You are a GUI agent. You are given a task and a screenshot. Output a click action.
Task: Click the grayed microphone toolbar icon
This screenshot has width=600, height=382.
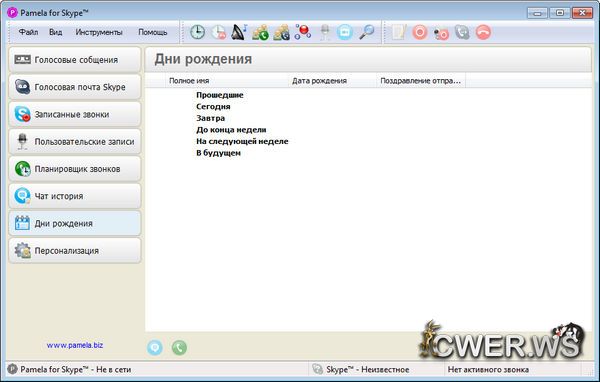(x=324, y=32)
